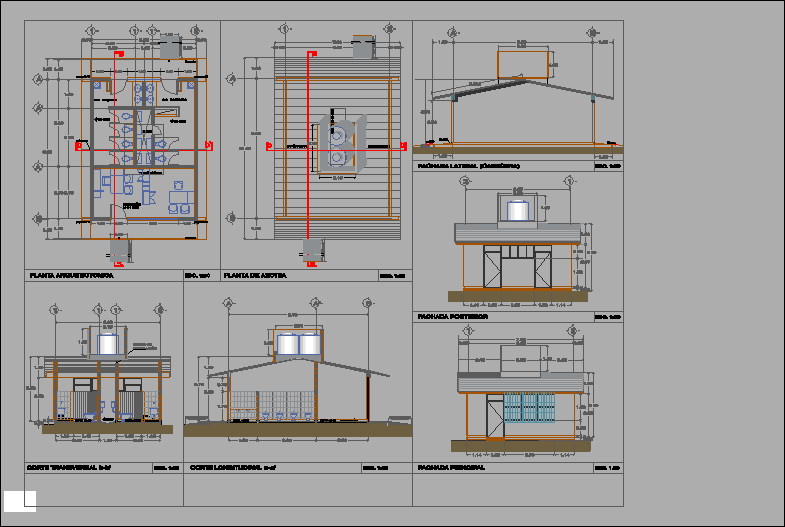Click the Planta de Azotea title label
The width and height of the screenshot is (785, 527).
(256, 275)
